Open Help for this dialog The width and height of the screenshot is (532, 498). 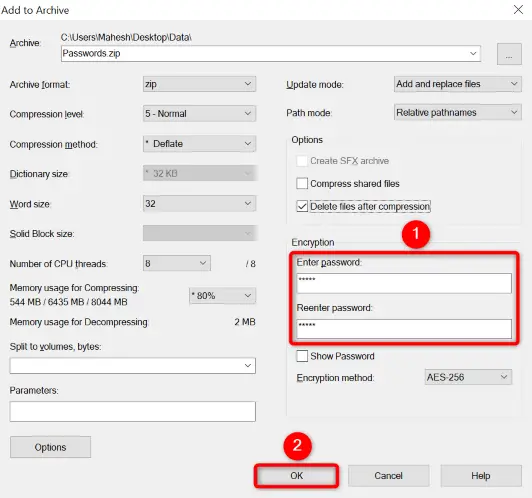pos(481,476)
